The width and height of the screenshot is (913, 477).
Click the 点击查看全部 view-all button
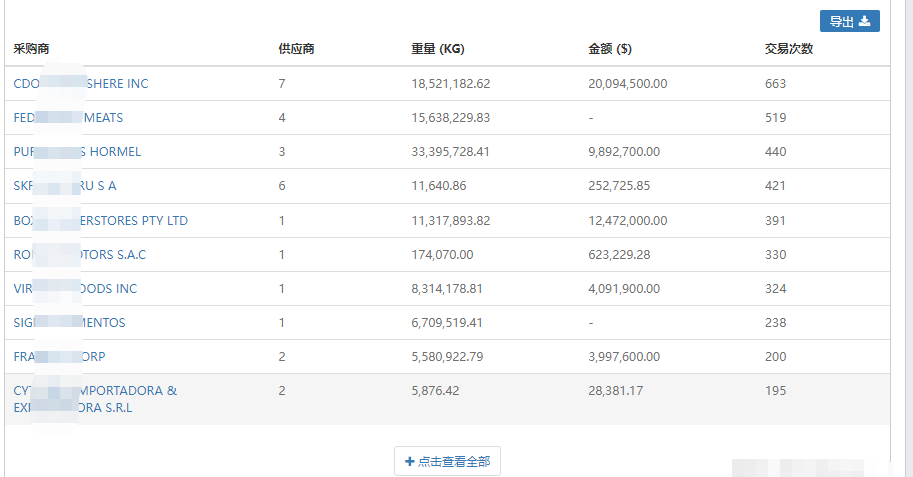click(x=447, y=461)
